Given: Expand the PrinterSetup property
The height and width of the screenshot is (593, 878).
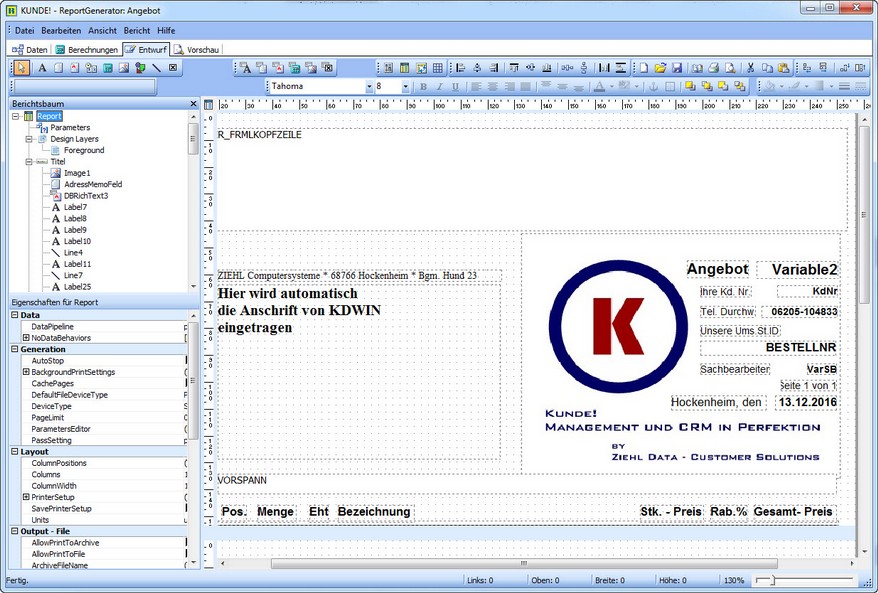Looking at the screenshot, I should pos(26,497).
